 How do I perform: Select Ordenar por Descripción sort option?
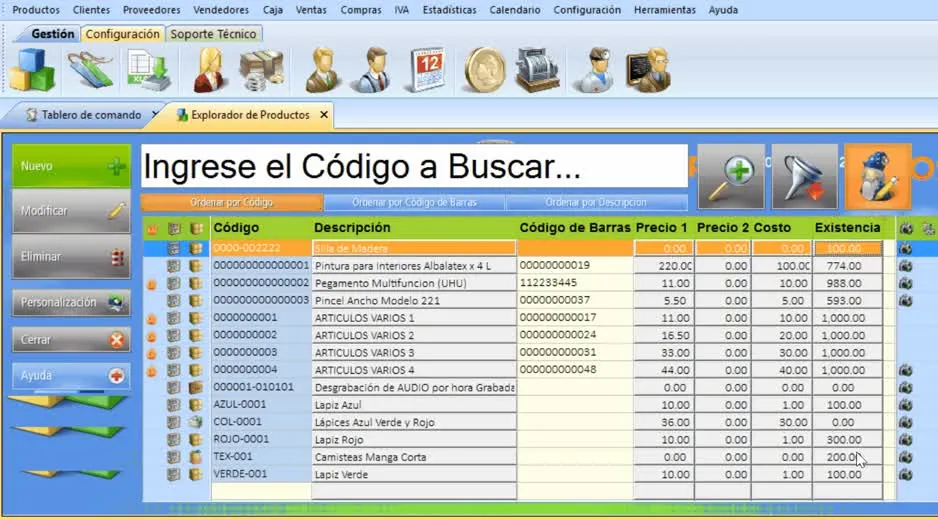[x=596, y=202]
